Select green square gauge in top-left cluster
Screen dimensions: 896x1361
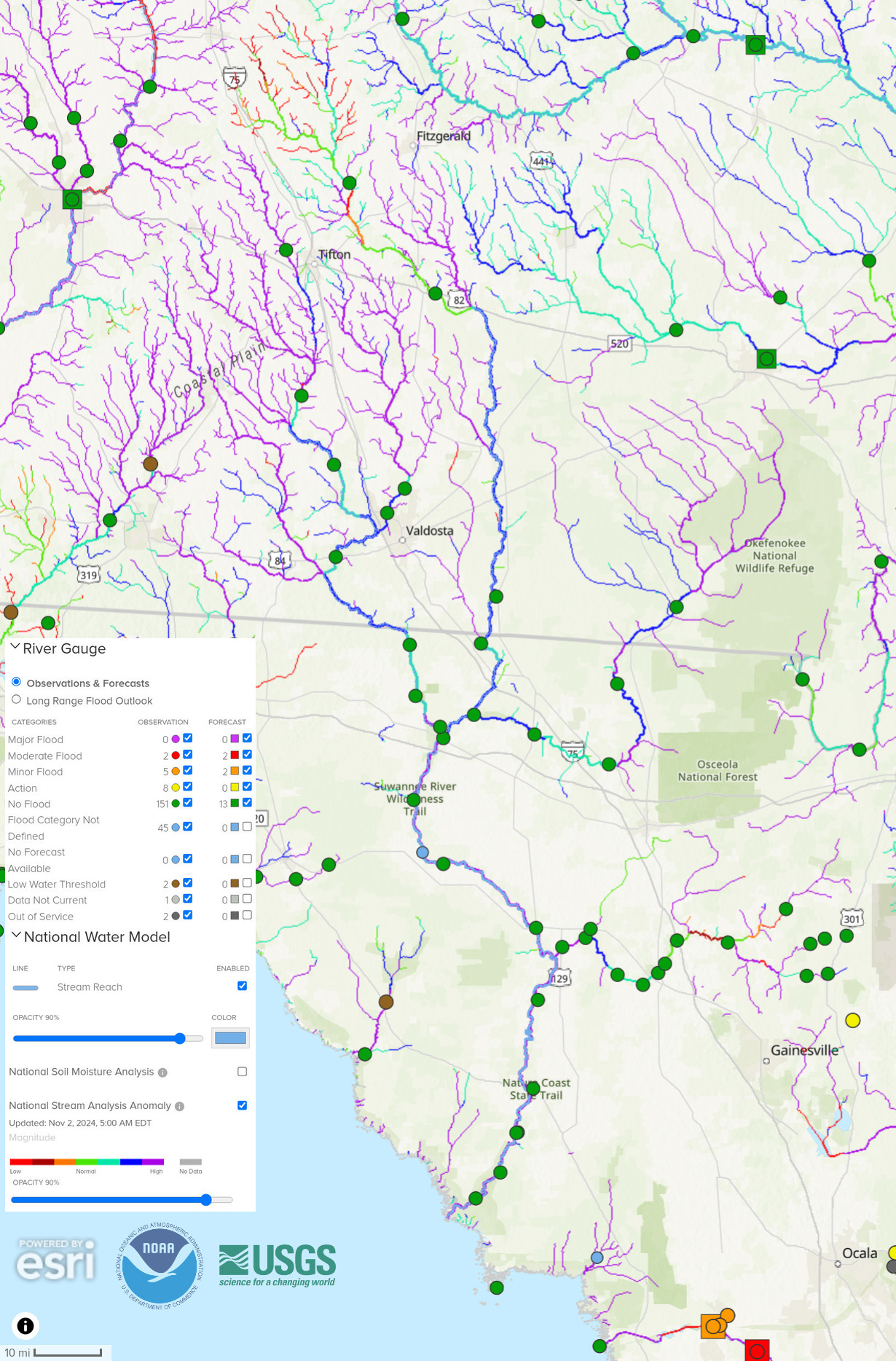pyautogui.click(x=72, y=199)
